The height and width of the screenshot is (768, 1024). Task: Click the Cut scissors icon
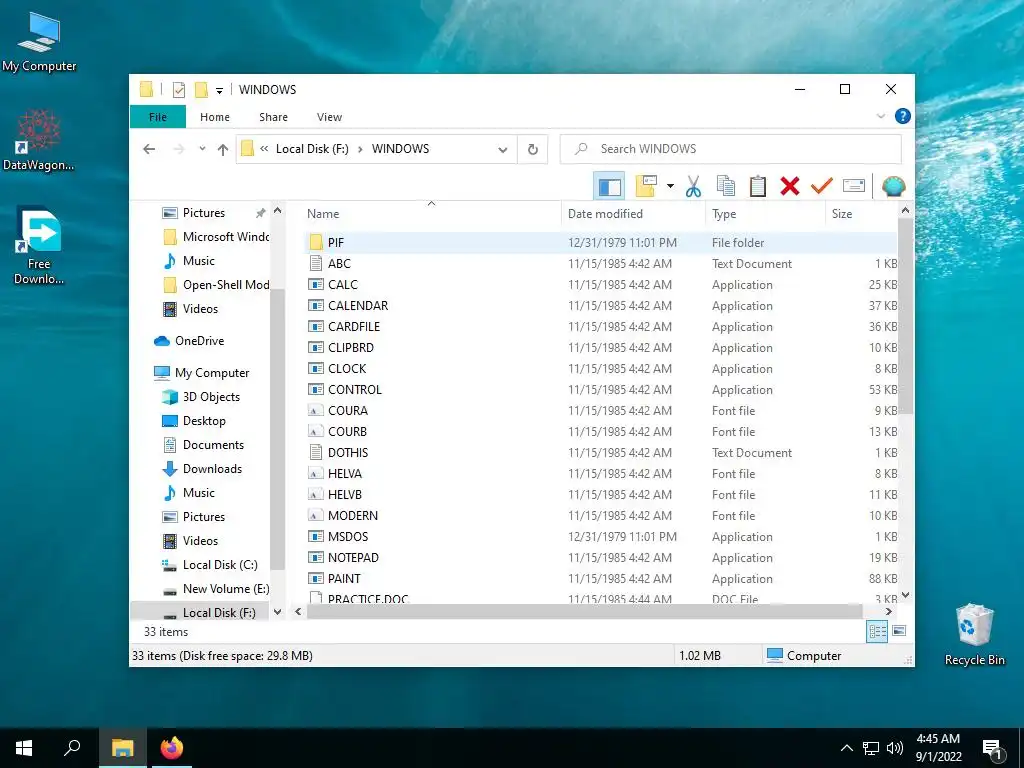click(x=693, y=187)
